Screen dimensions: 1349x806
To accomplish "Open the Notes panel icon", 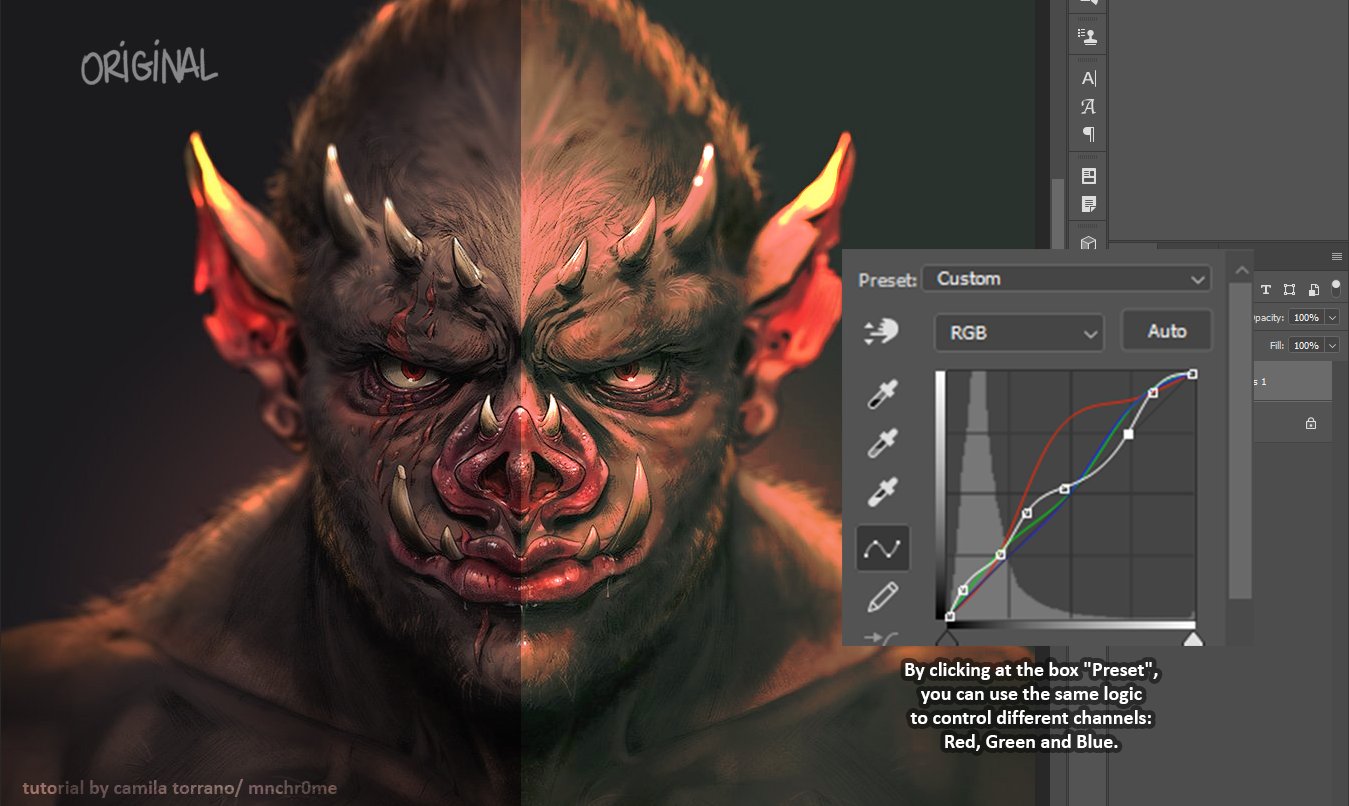I will [1088, 204].
